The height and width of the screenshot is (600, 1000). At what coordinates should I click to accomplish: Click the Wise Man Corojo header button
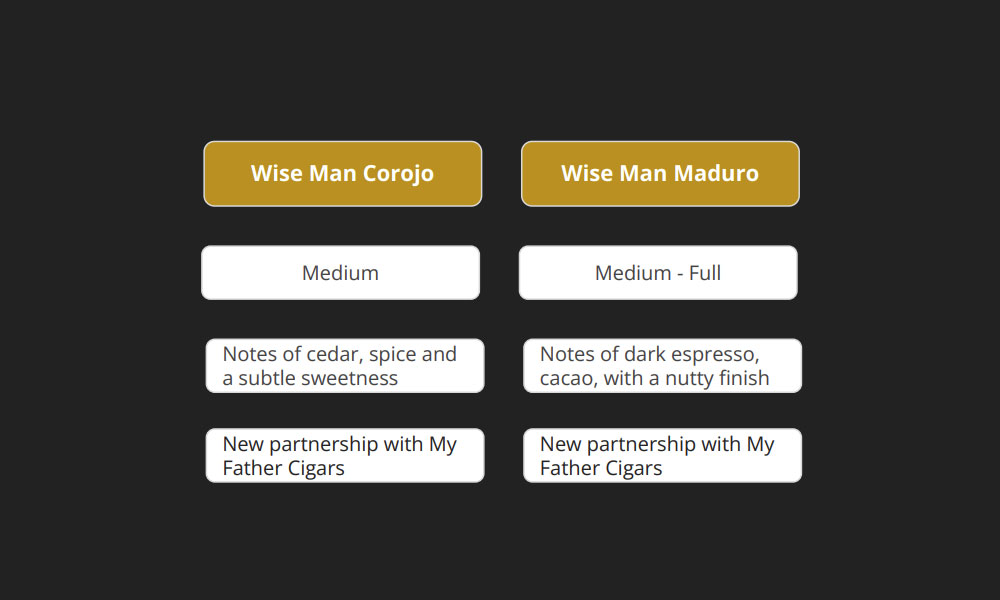pos(342,173)
